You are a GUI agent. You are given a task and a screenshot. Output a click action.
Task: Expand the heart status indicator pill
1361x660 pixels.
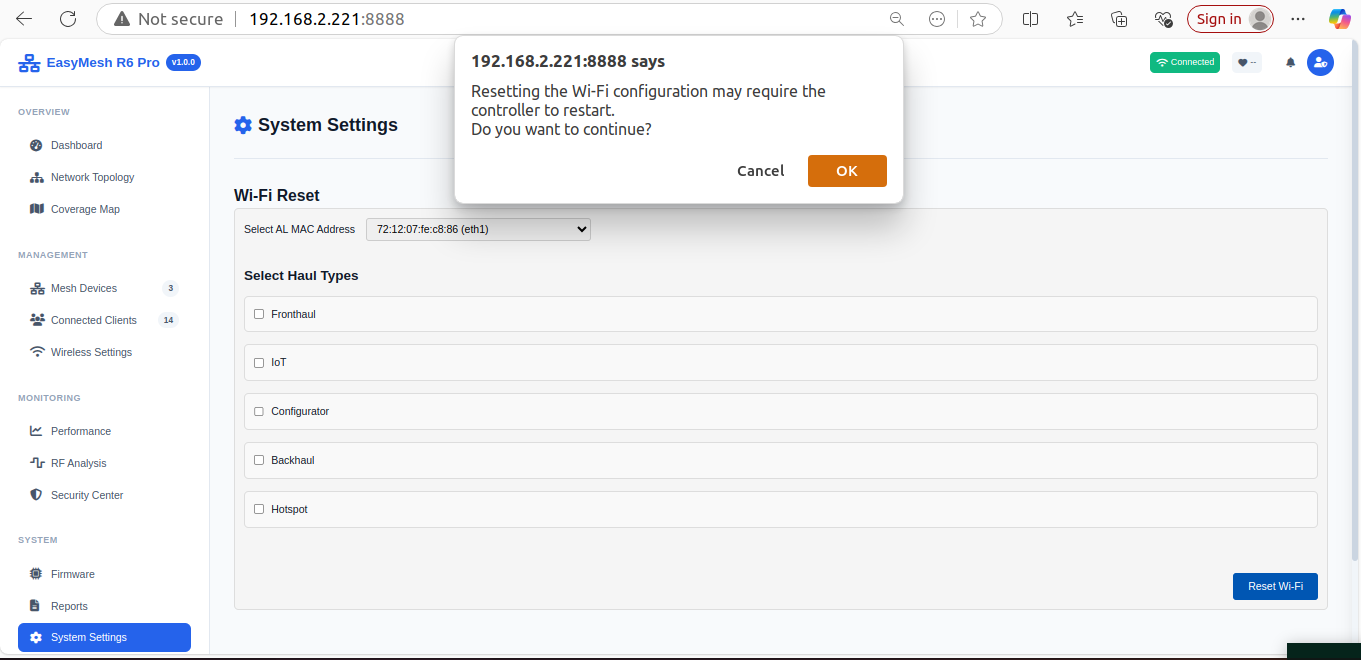[1246, 62]
